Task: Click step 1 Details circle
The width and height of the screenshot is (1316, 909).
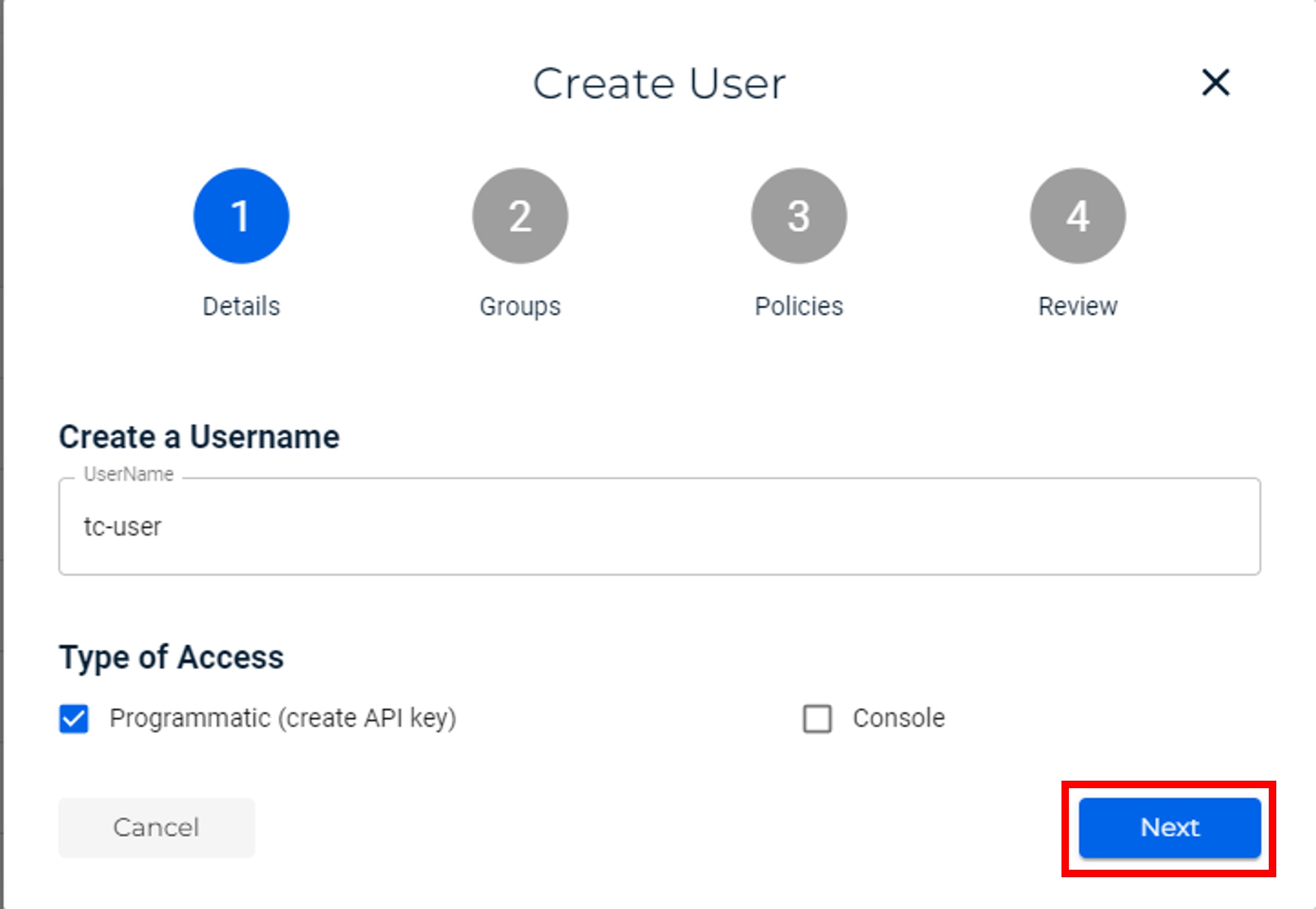Action: tap(241, 216)
